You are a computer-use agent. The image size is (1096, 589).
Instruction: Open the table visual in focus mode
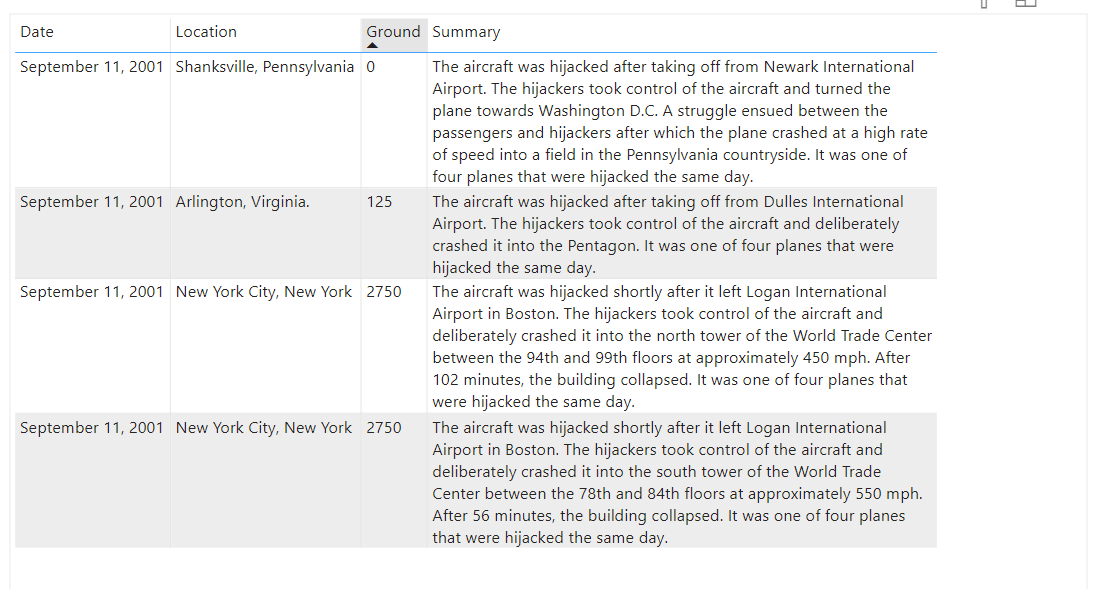click(x=1026, y=5)
